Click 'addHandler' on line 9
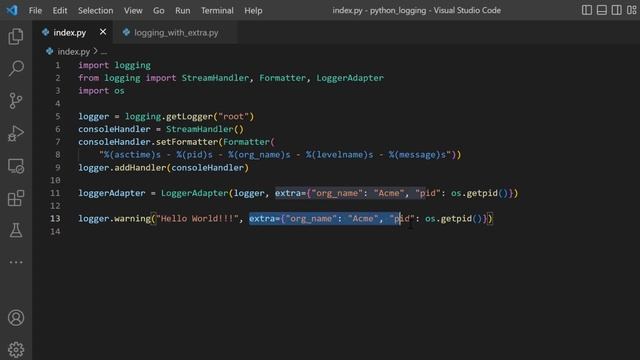 (140, 168)
